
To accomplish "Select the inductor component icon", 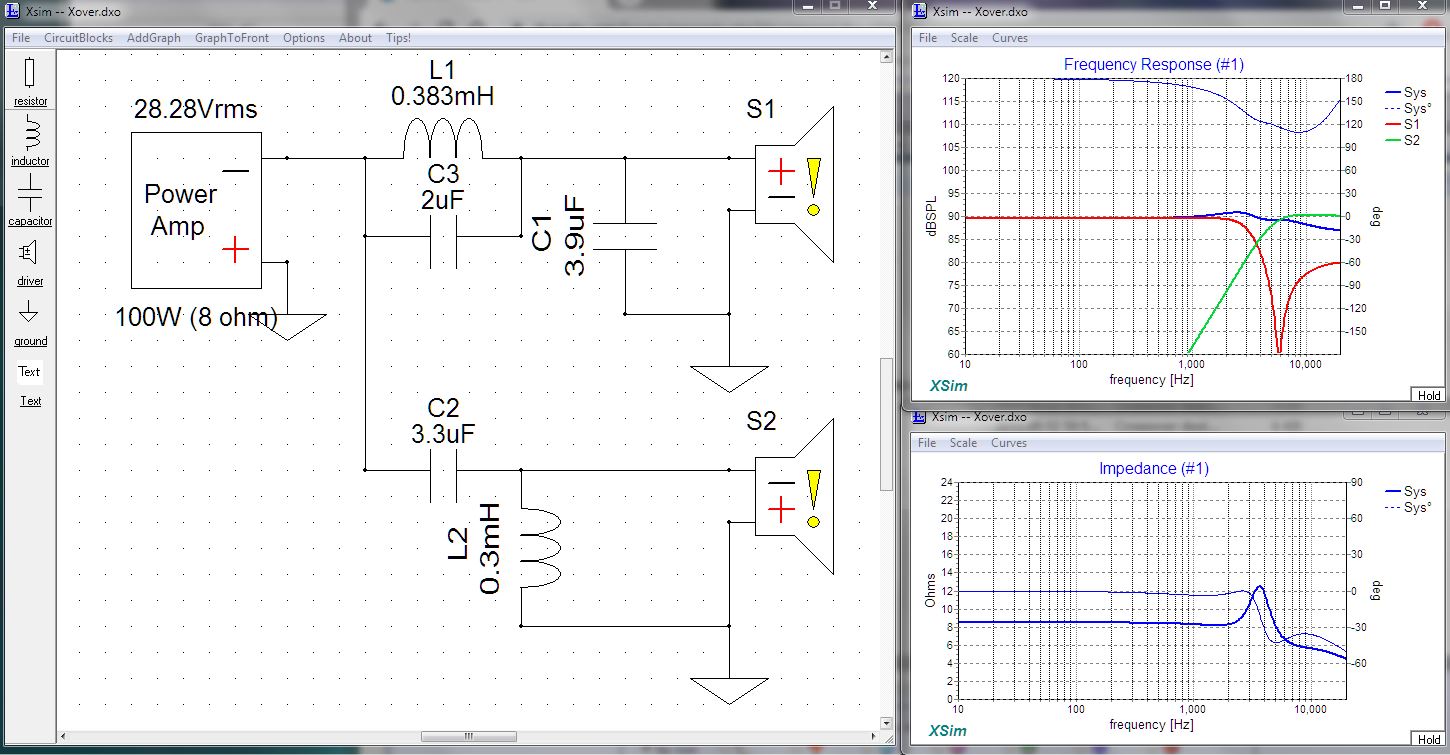I will [x=30, y=133].
